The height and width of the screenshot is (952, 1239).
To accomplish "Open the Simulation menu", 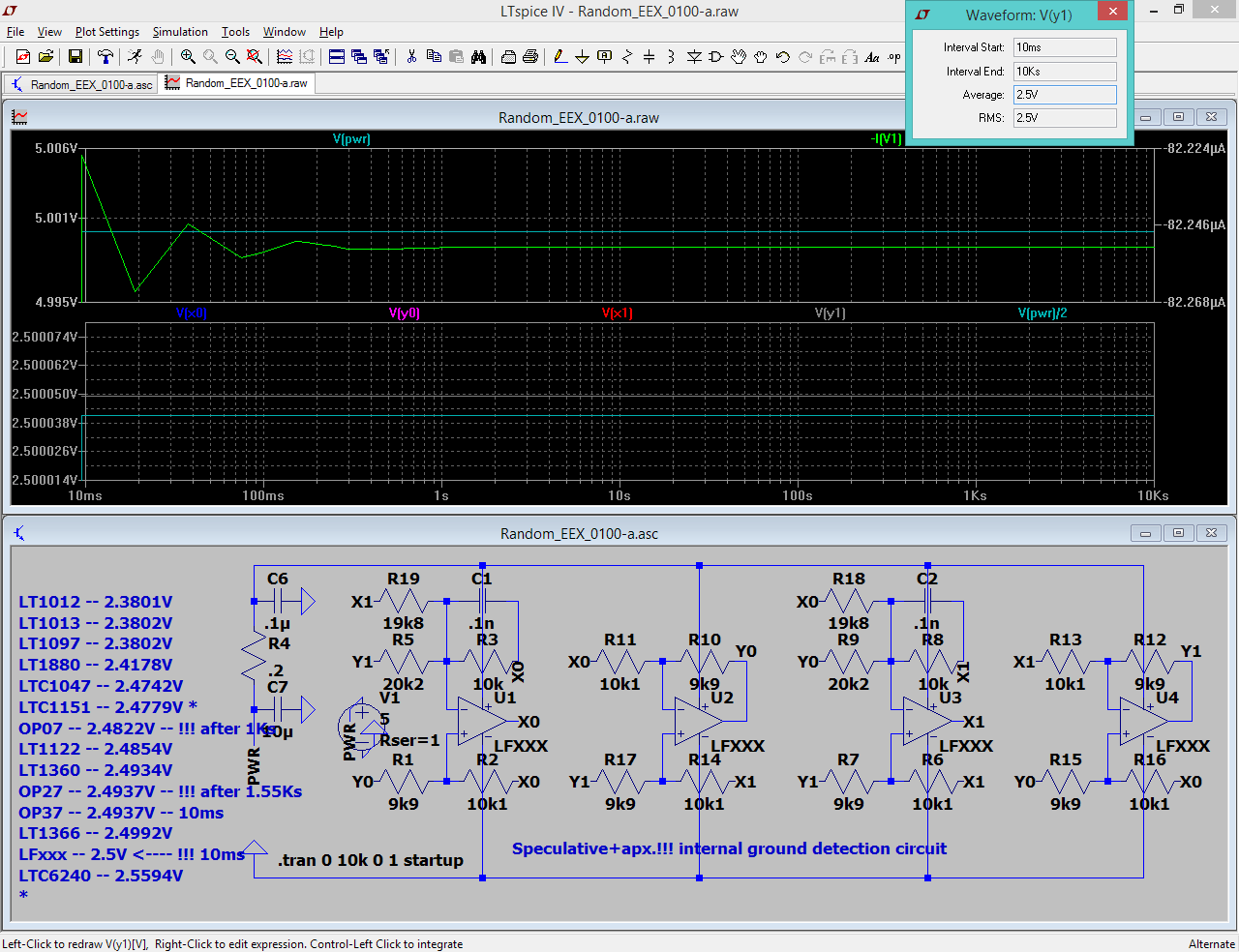I will [x=180, y=32].
